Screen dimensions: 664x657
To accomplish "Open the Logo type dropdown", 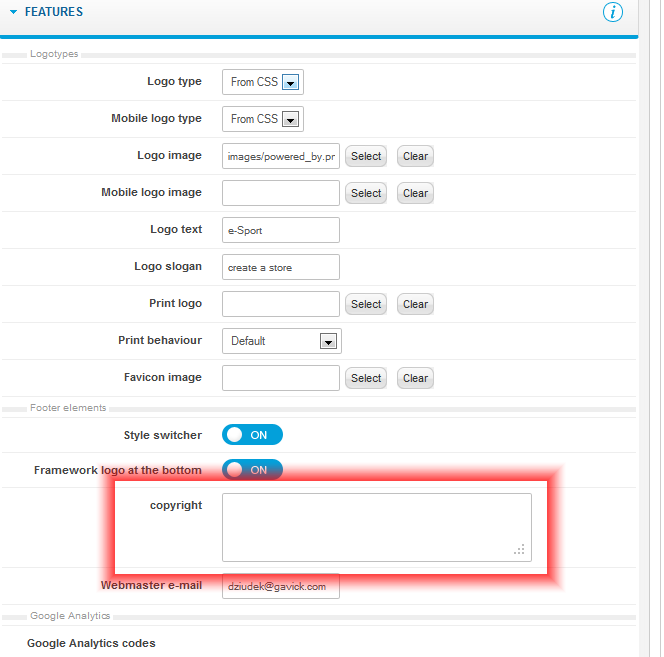I will click(291, 83).
